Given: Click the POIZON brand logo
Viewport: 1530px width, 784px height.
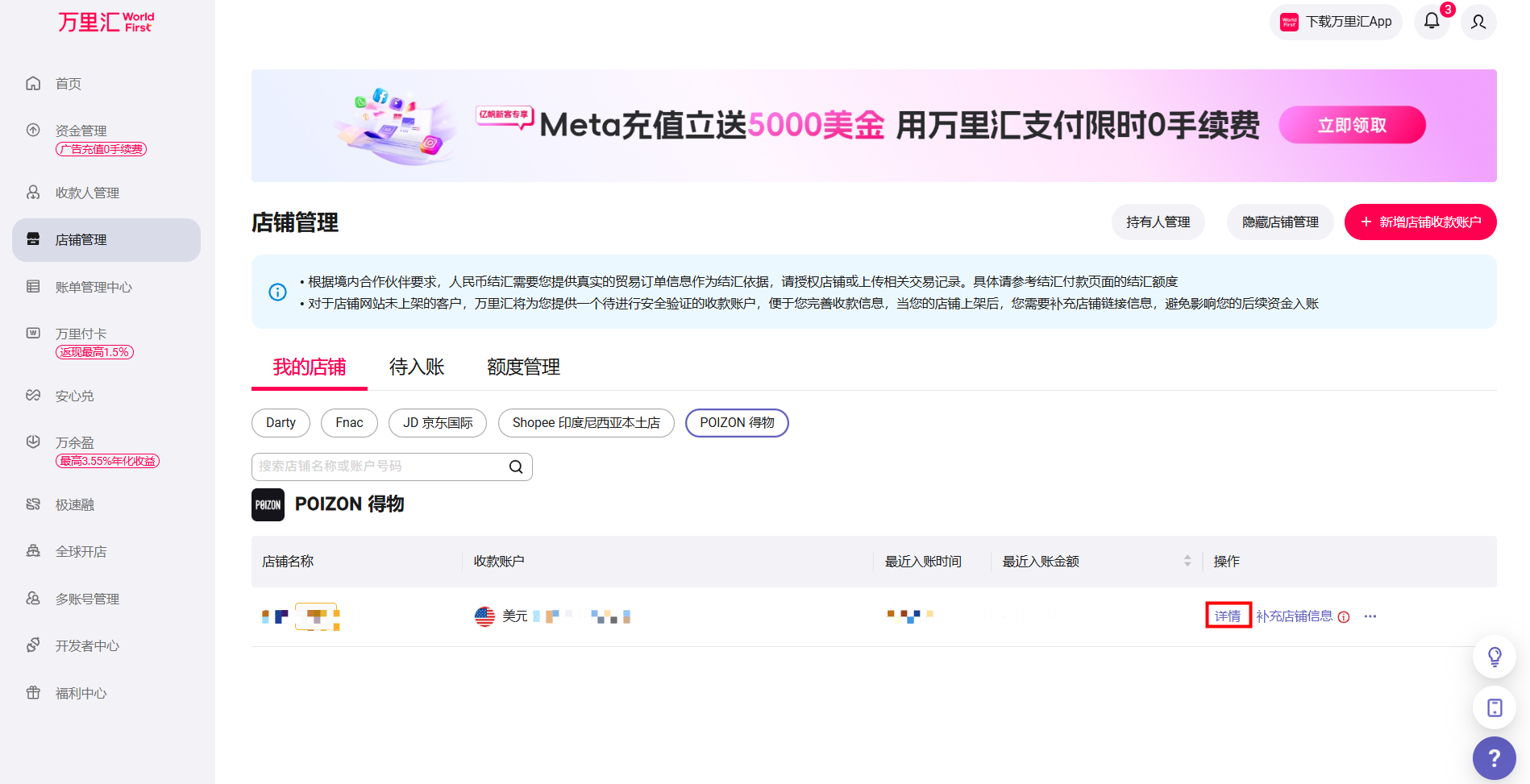Looking at the screenshot, I should tap(268, 504).
